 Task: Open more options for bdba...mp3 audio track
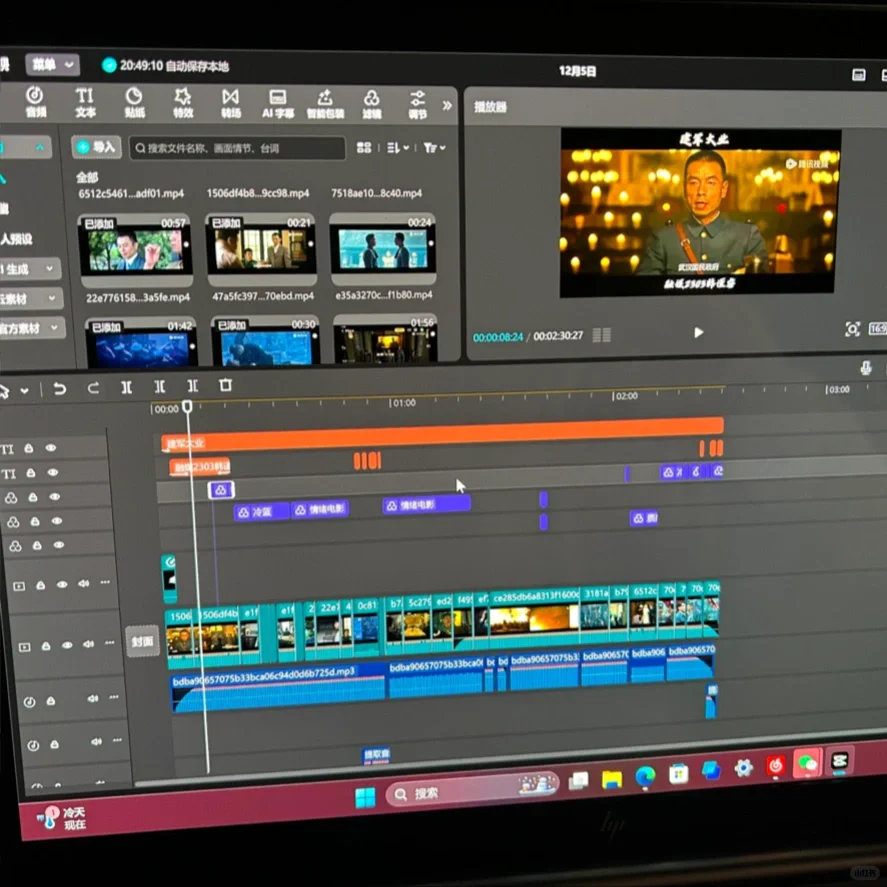(x=114, y=697)
